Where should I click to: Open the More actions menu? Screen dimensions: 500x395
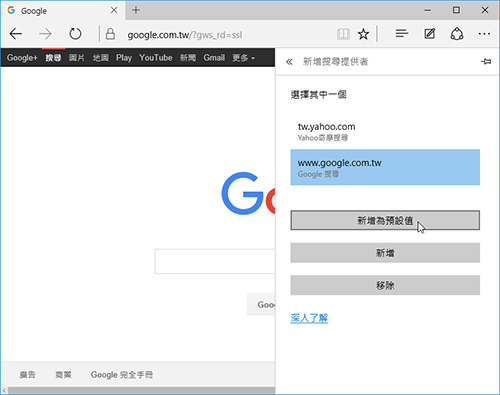coord(484,34)
